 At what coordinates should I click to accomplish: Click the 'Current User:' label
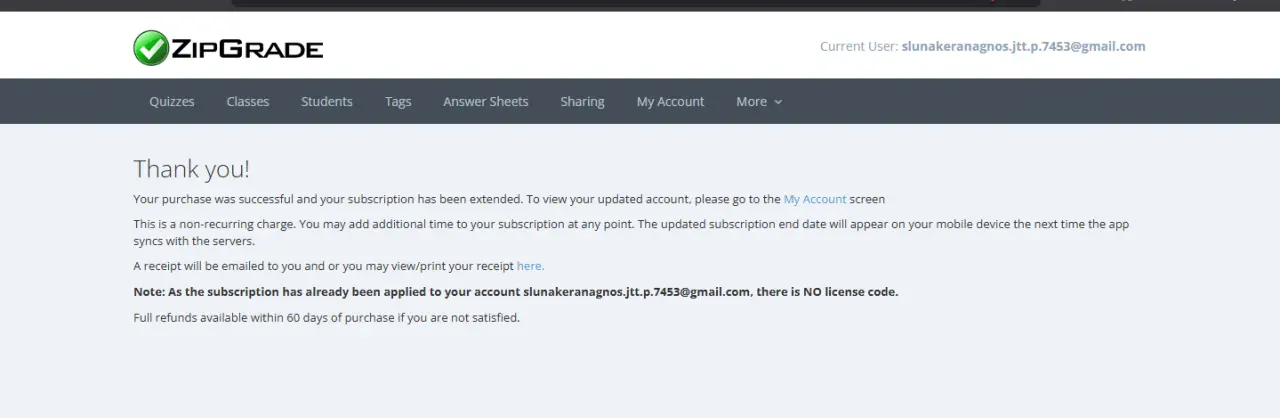pyautogui.click(x=859, y=46)
